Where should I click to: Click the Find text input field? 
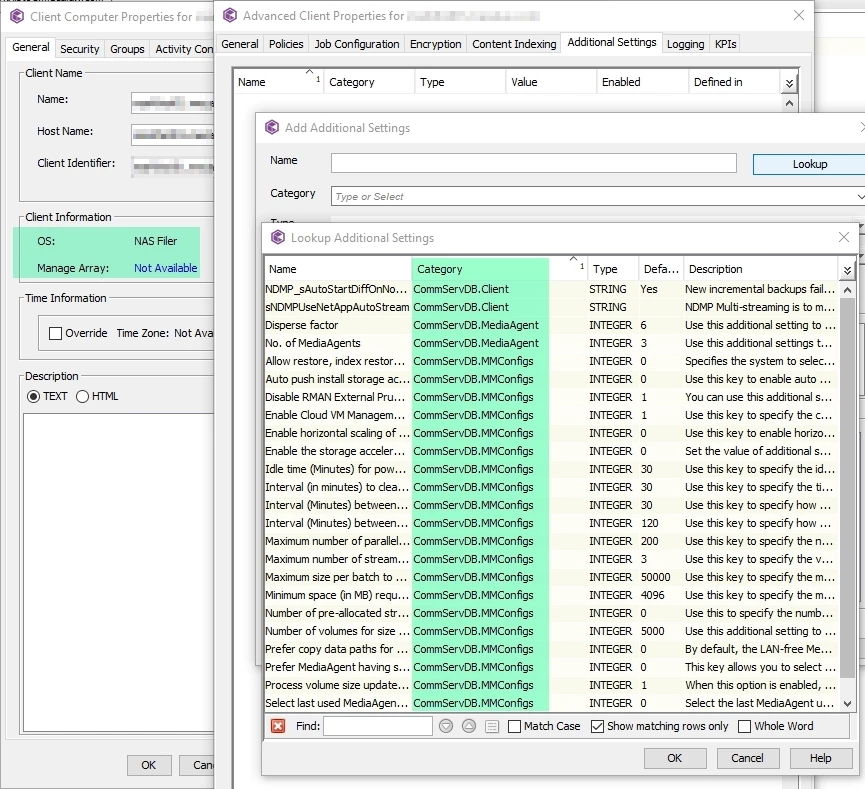[377, 726]
